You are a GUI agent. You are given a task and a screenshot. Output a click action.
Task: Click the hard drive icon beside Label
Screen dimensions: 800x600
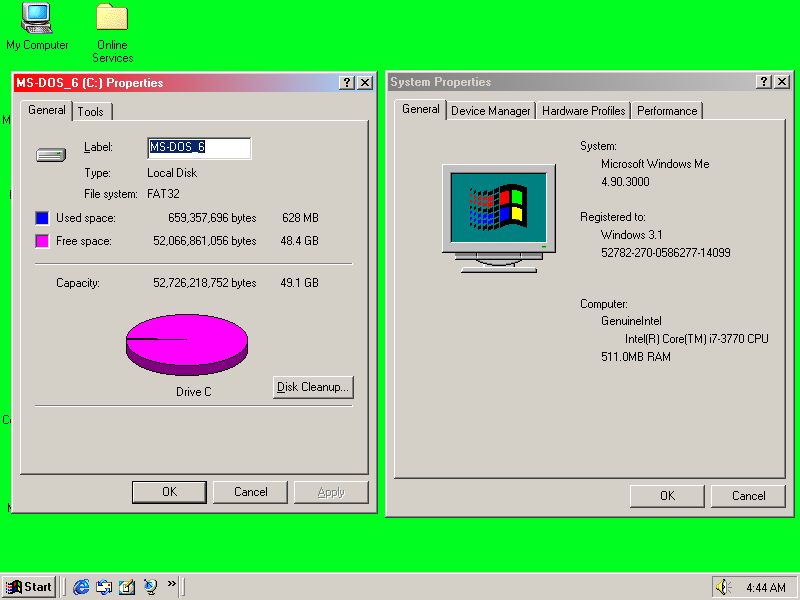point(51,154)
